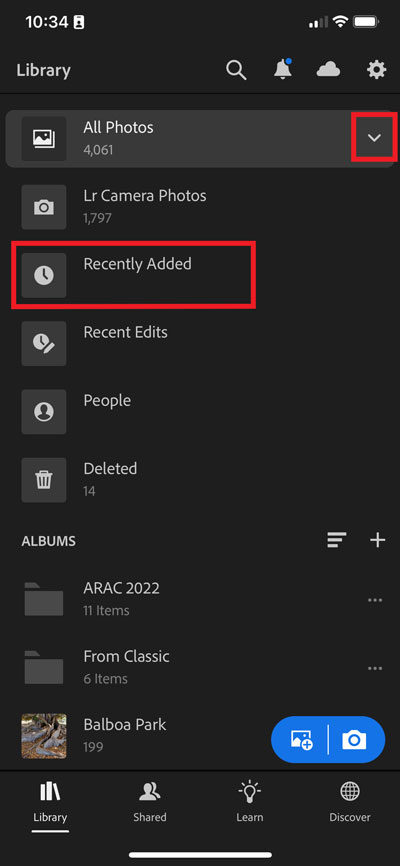The image size is (400, 866).
Task: Tap the People person icon
Action: coord(44,411)
